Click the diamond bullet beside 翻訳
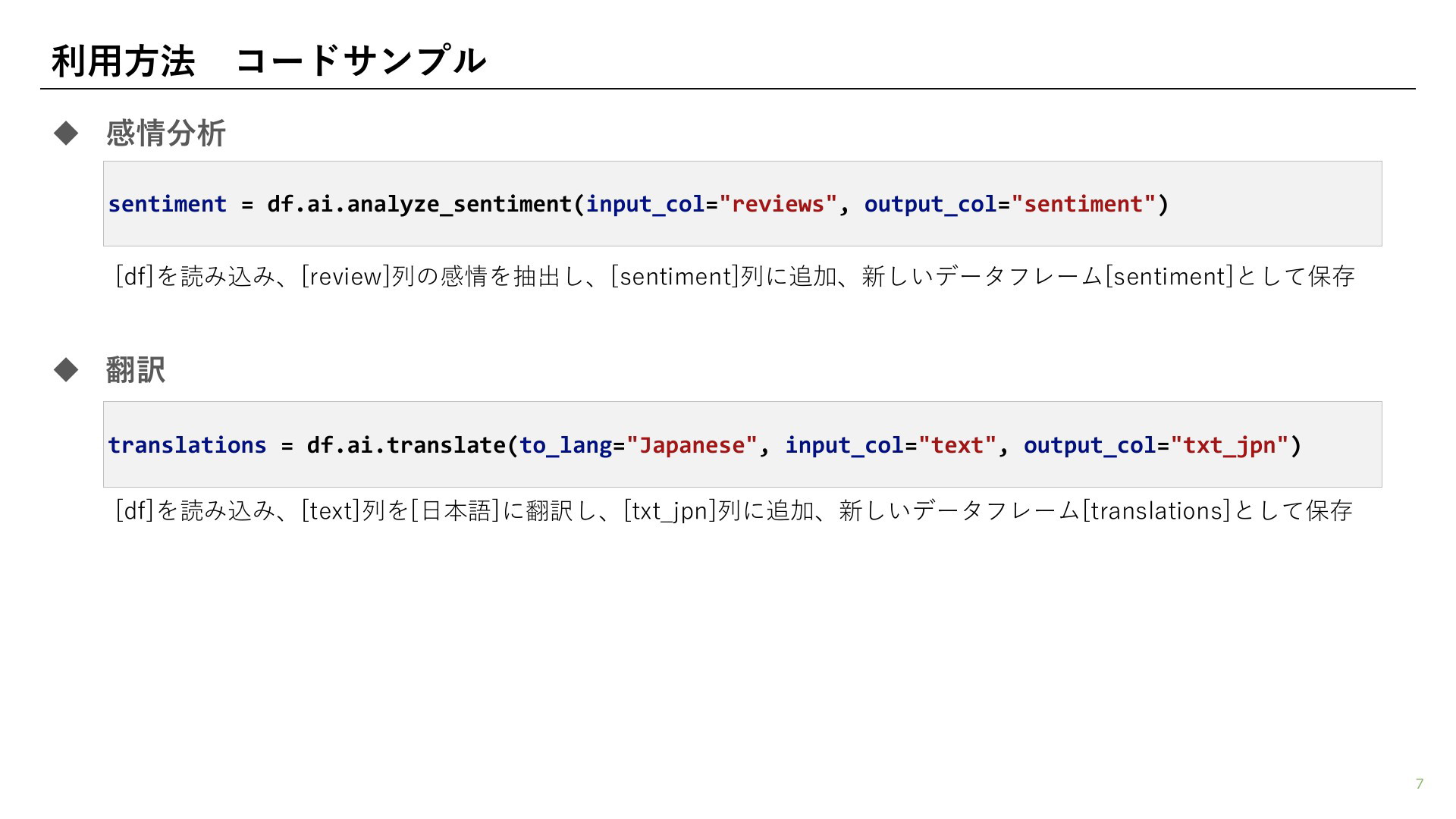This screenshot has height=819, width=1456. point(66,370)
